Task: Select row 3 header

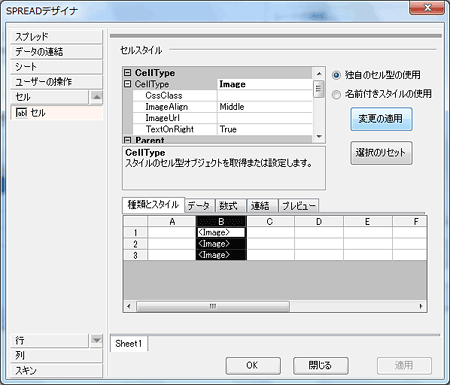Action: [x=135, y=255]
